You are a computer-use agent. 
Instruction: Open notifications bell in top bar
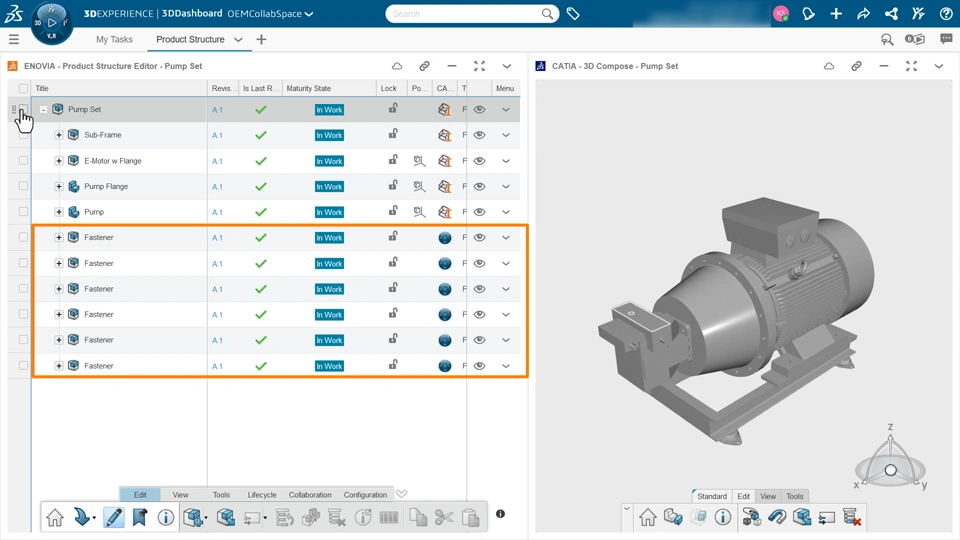tap(808, 13)
